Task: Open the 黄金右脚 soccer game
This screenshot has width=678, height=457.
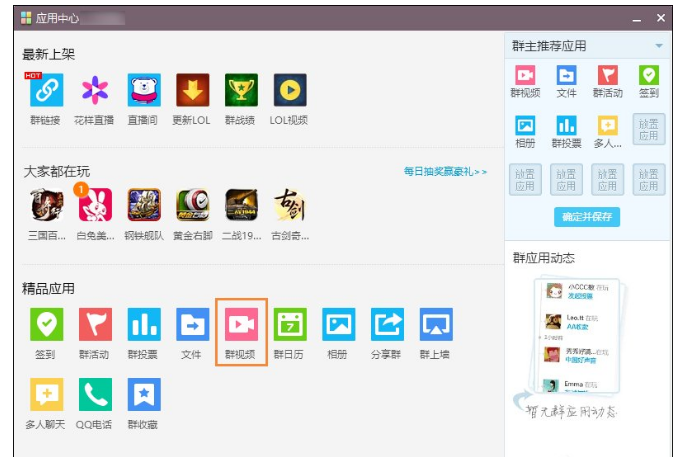Action: coord(193,205)
